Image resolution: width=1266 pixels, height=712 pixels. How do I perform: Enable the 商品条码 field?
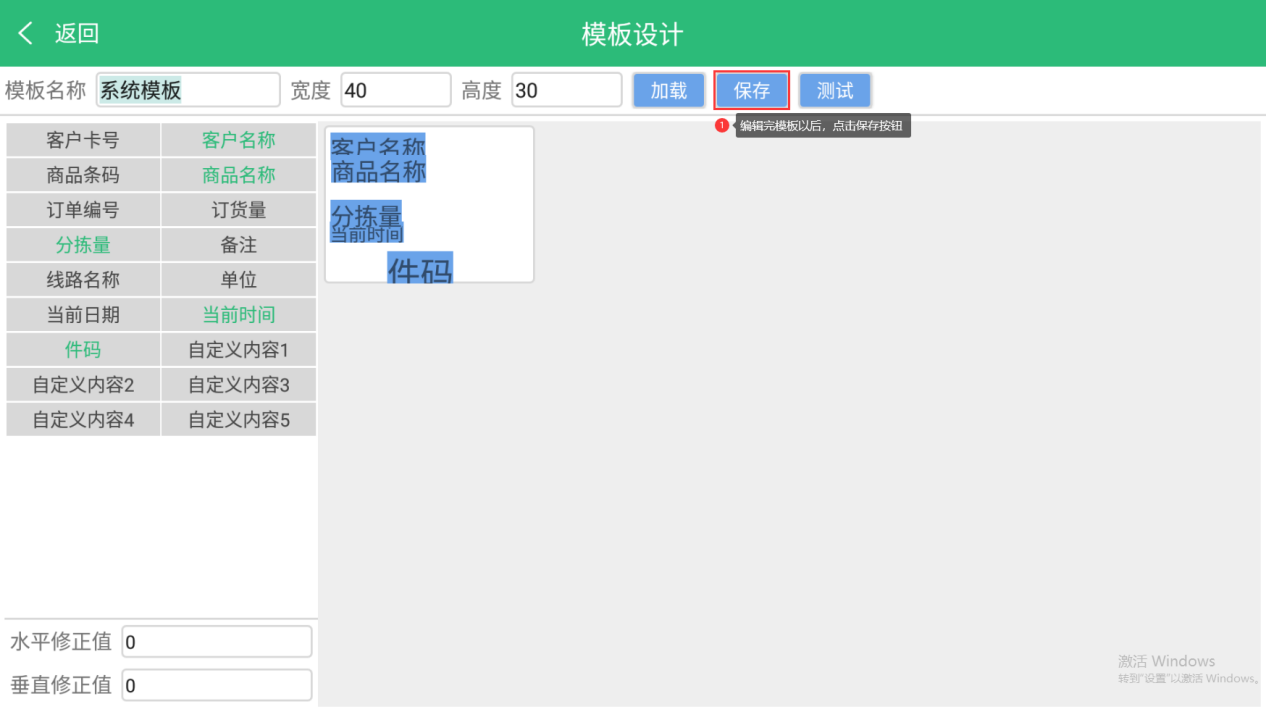pyautogui.click(x=83, y=176)
